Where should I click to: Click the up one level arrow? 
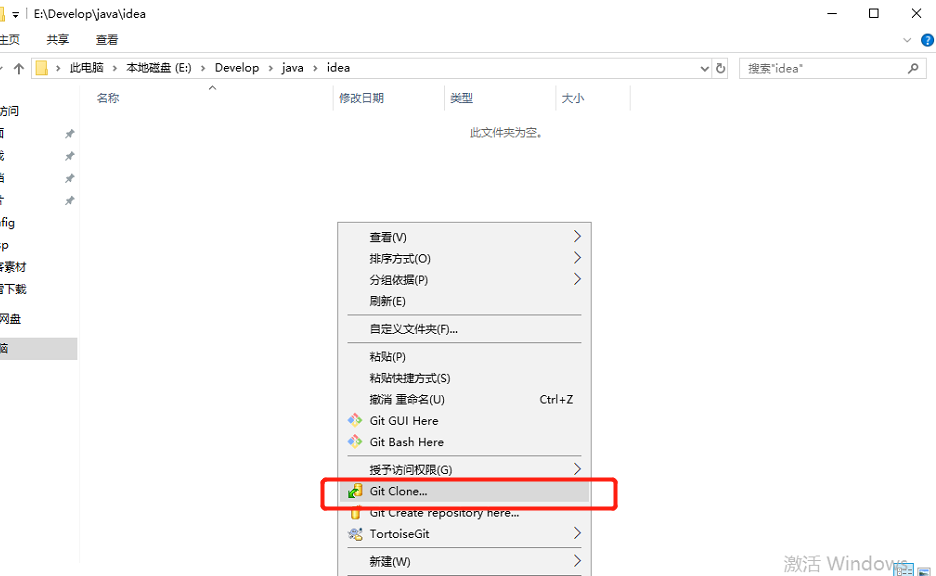19,69
